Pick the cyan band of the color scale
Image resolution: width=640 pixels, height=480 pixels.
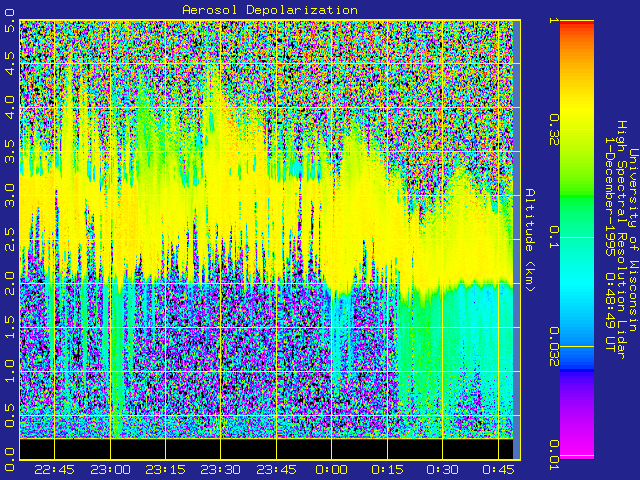[577, 282]
